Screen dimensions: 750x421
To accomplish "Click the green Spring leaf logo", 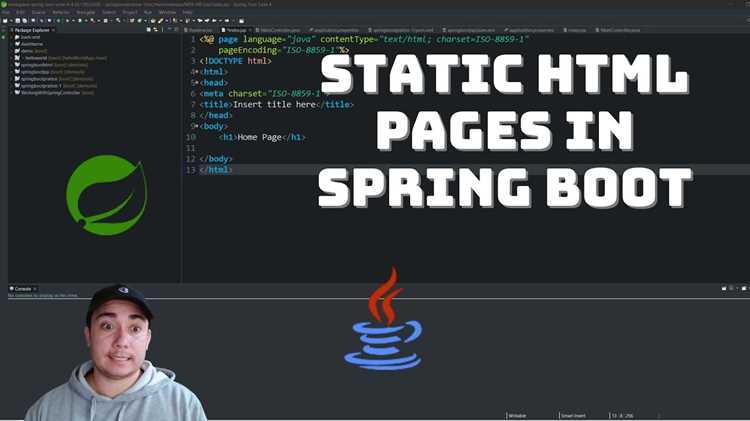I will pos(107,195).
